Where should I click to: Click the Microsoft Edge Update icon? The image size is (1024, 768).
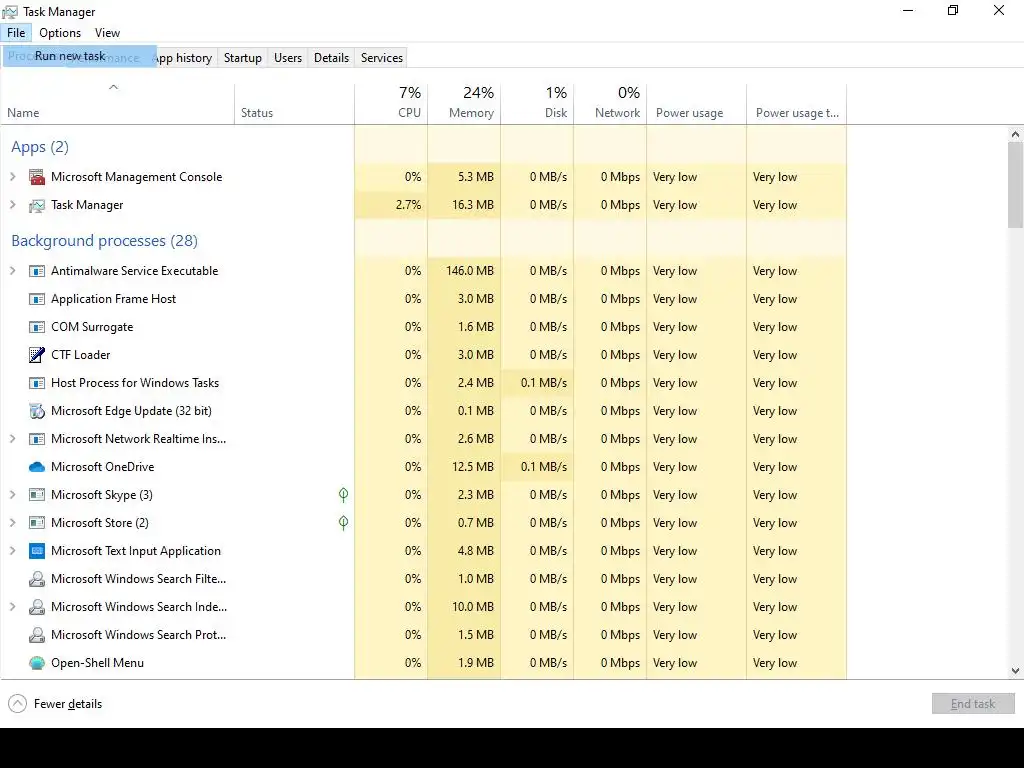coord(37,411)
